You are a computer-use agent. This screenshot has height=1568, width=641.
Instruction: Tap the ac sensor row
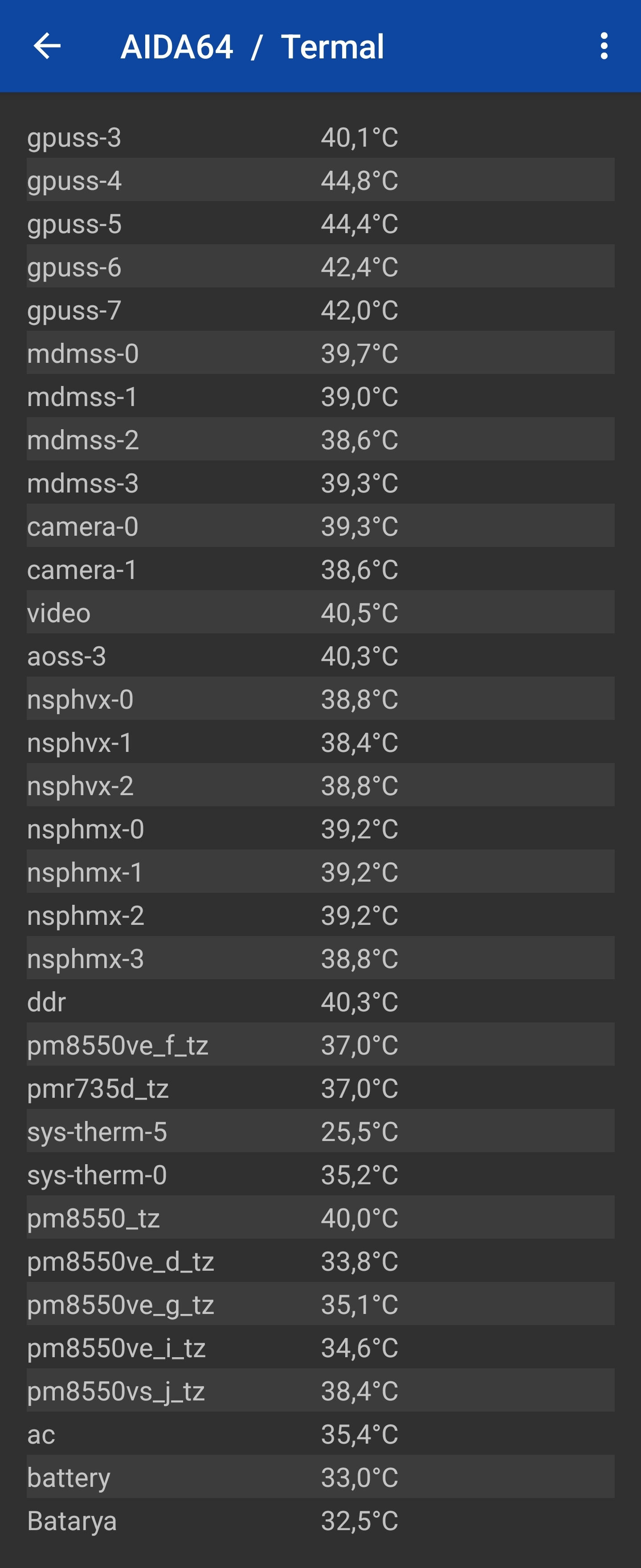pyautogui.click(x=321, y=1433)
